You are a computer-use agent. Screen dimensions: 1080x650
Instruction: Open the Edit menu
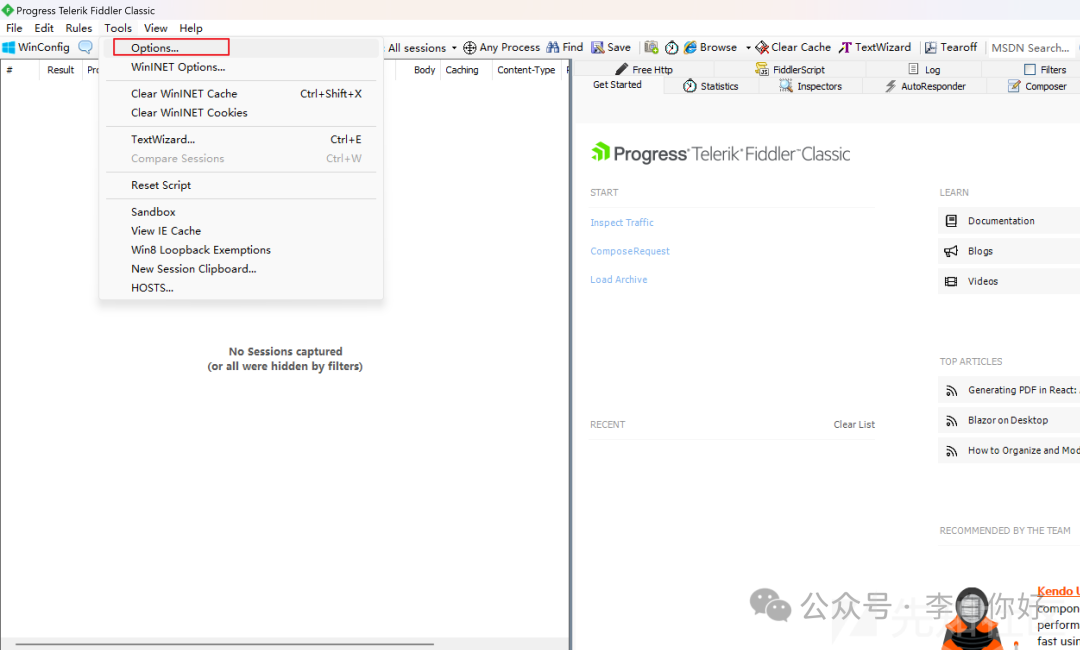tap(44, 28)
